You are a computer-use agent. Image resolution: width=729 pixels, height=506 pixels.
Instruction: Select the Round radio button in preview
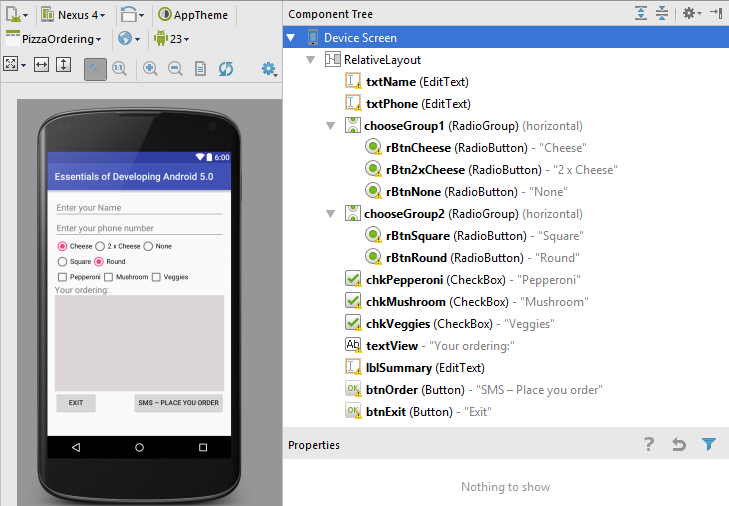click(110, 261)
